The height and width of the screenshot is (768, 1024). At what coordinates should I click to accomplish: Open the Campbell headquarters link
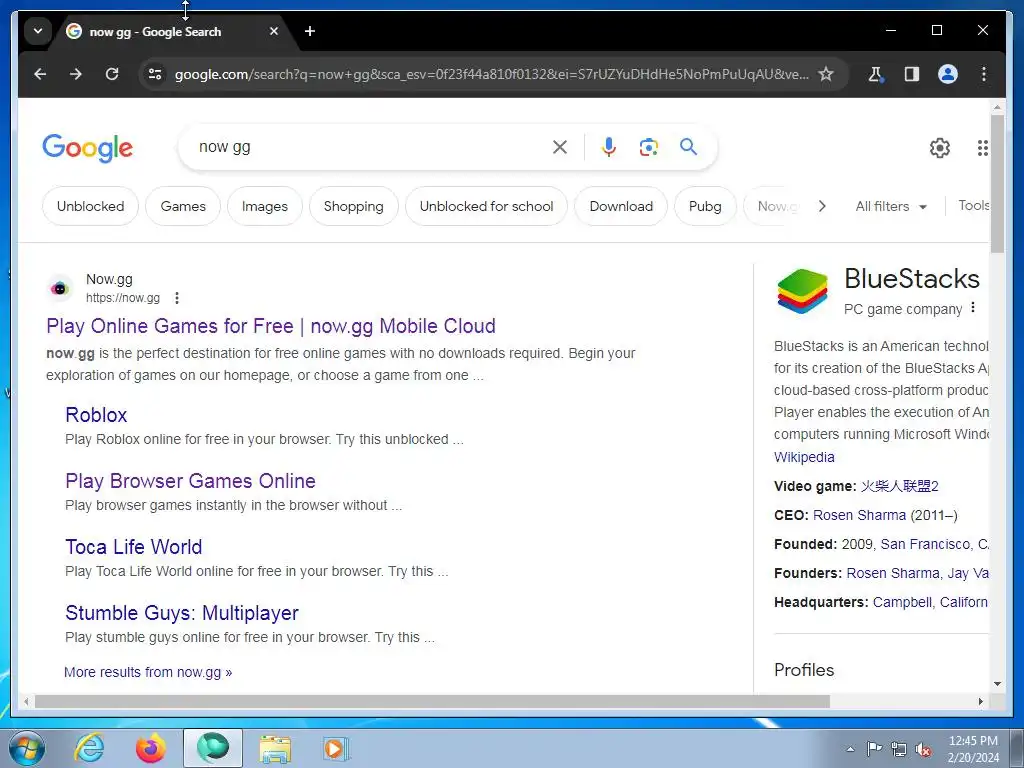[903, 602]
